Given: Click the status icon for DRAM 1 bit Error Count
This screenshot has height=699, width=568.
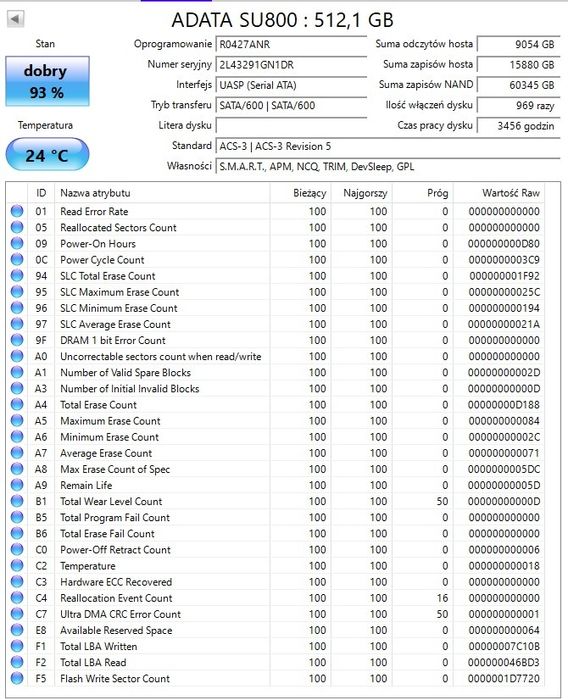Looking at the screenshot, I should point(17,340).
